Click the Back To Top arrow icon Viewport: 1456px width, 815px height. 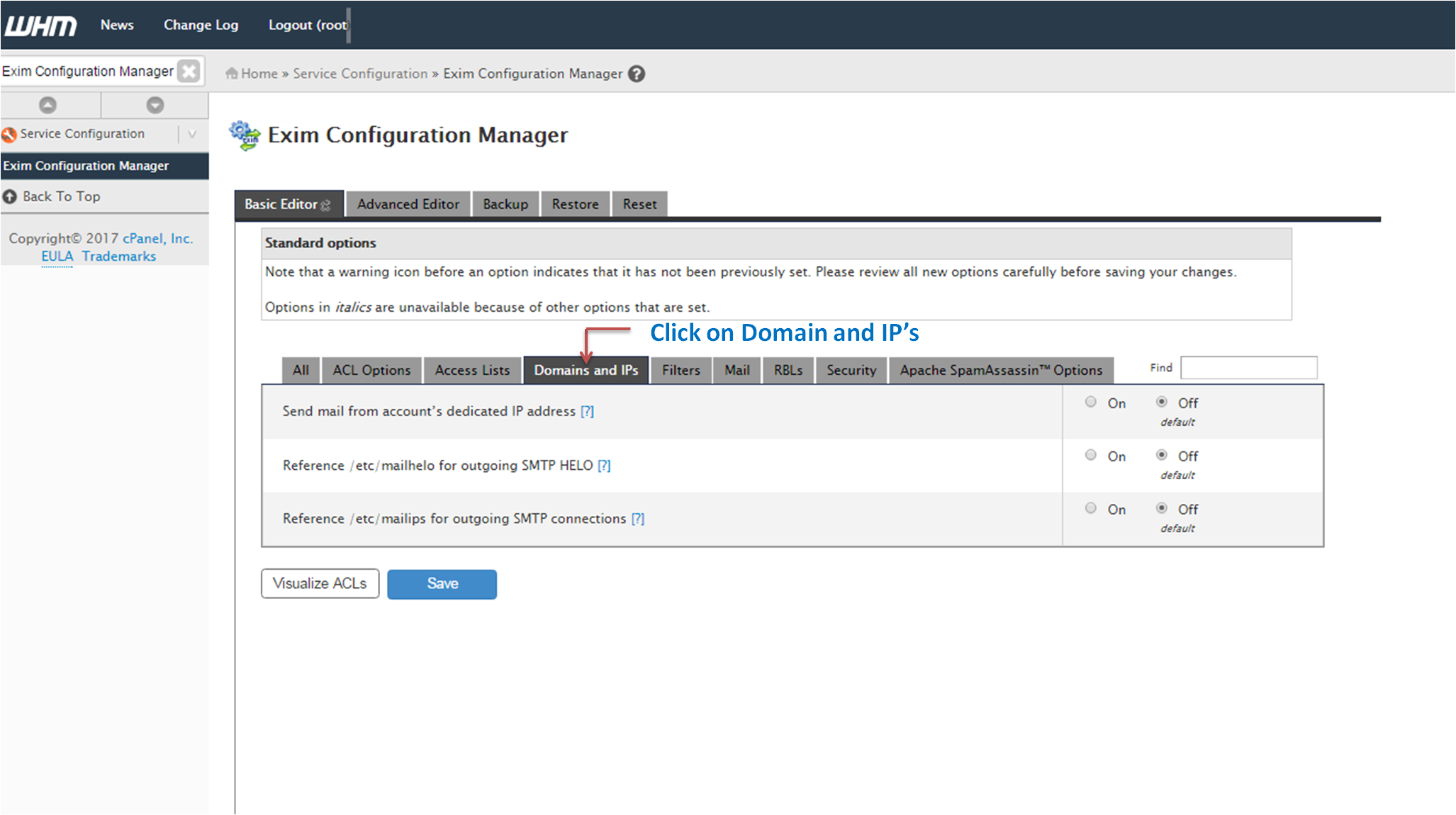coord(10,196)
